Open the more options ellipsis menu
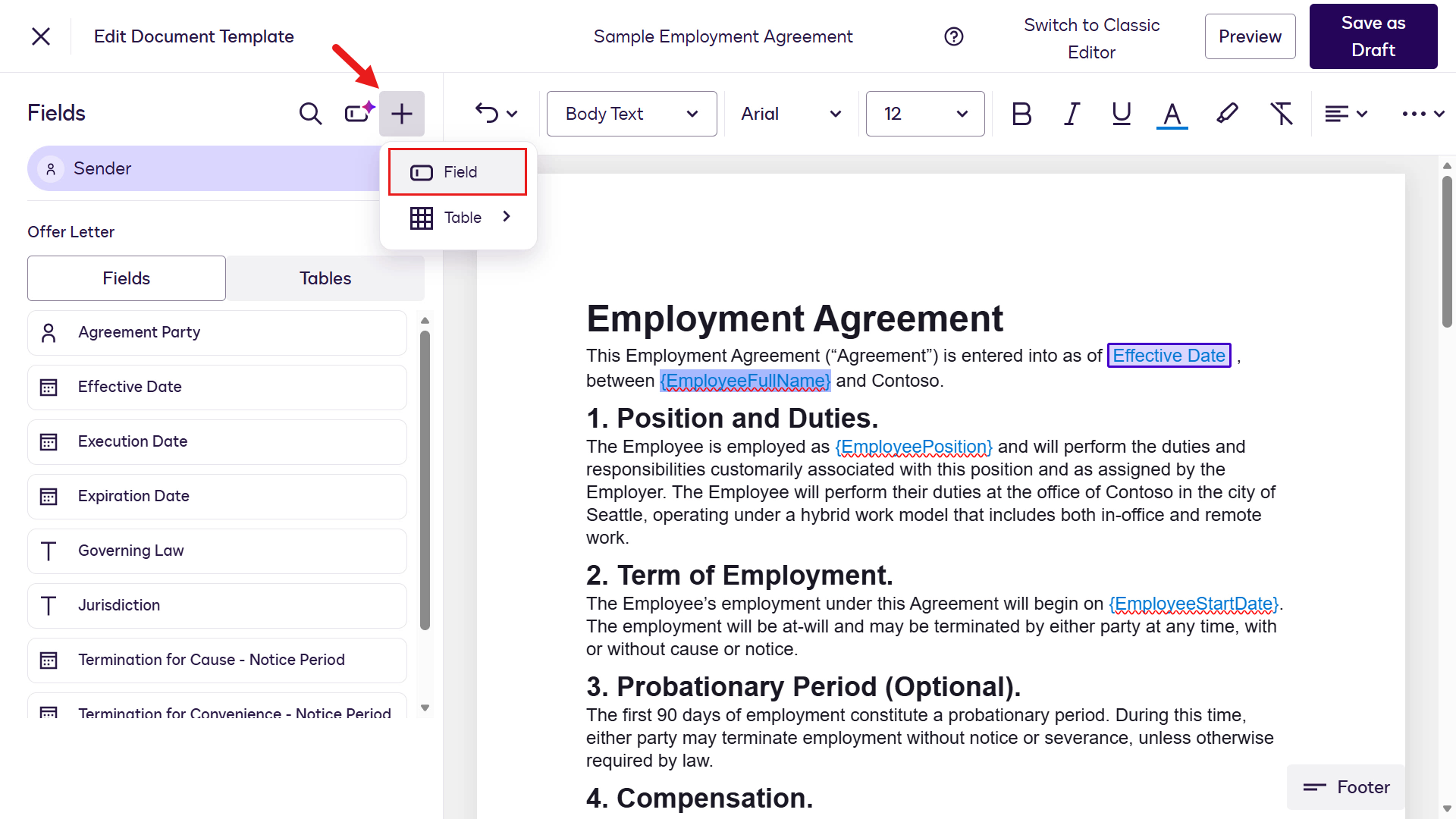 pyautogui.click(x=1423, y=114)
